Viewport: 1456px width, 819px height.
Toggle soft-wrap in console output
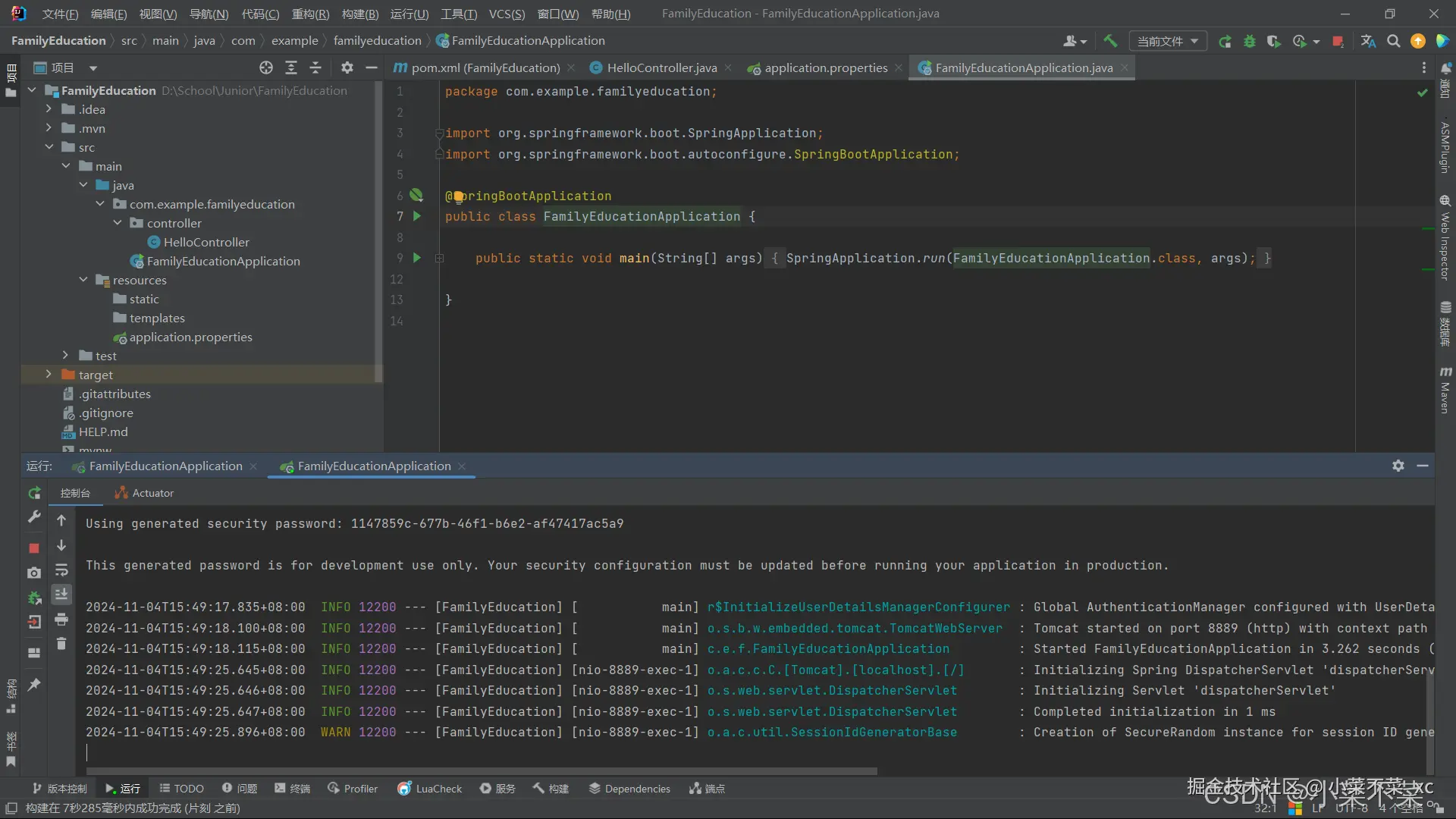point(61,570)
